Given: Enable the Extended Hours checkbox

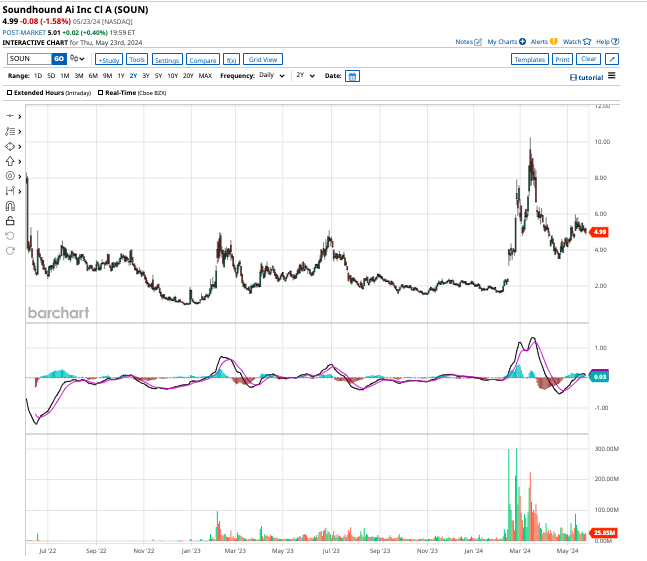Looking at the screenshot, I should tap(11, 93).
